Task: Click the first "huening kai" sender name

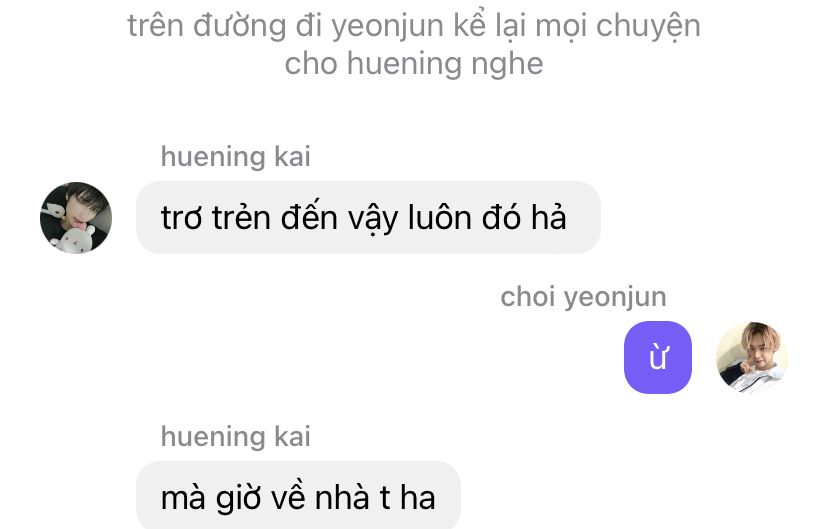Action: pyautogui.click(x=236, y=157)
